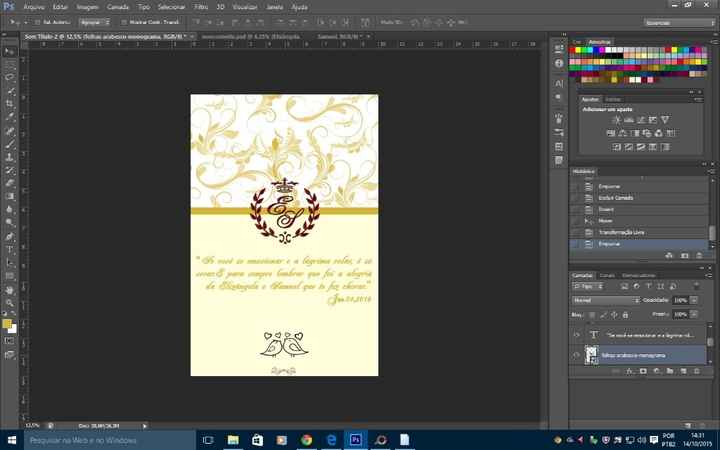Select the Lasso tool

(9, 78)
